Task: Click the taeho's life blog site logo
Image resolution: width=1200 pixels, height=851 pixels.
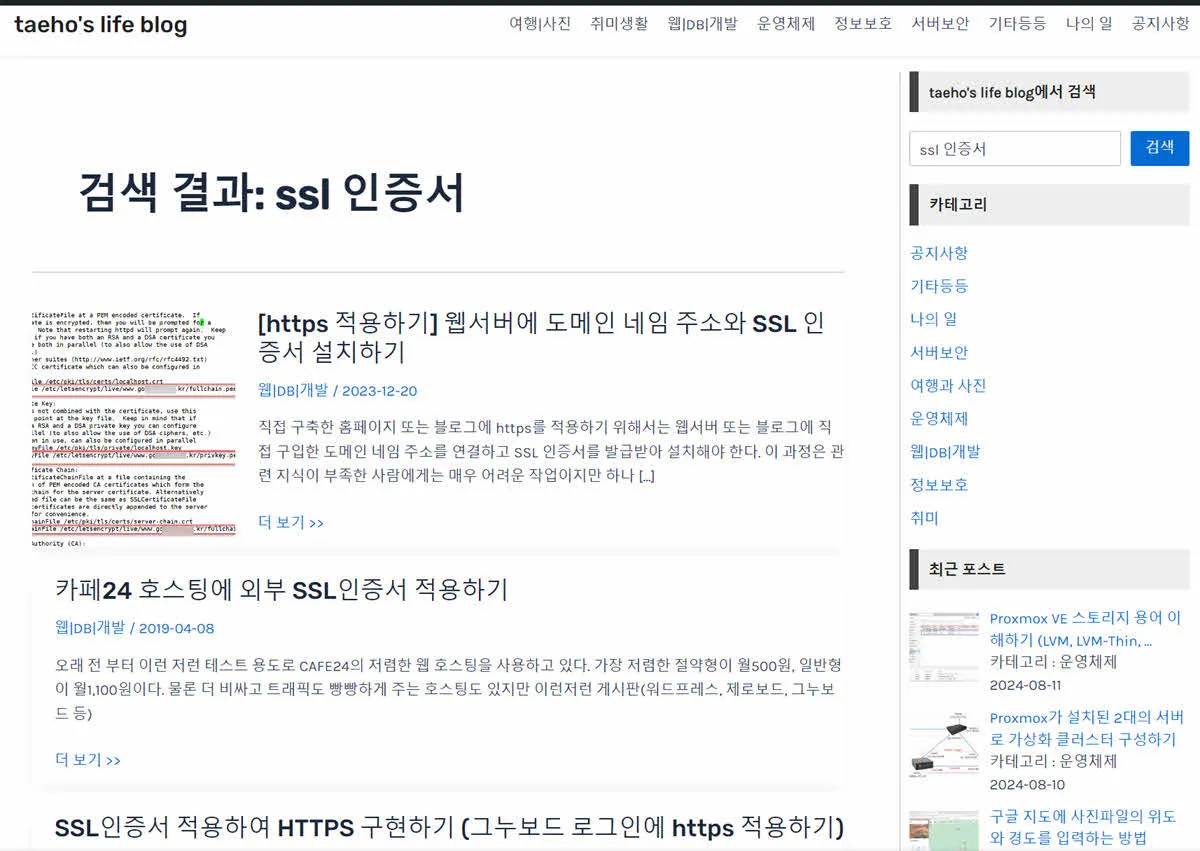Action: tap(98, 25)
